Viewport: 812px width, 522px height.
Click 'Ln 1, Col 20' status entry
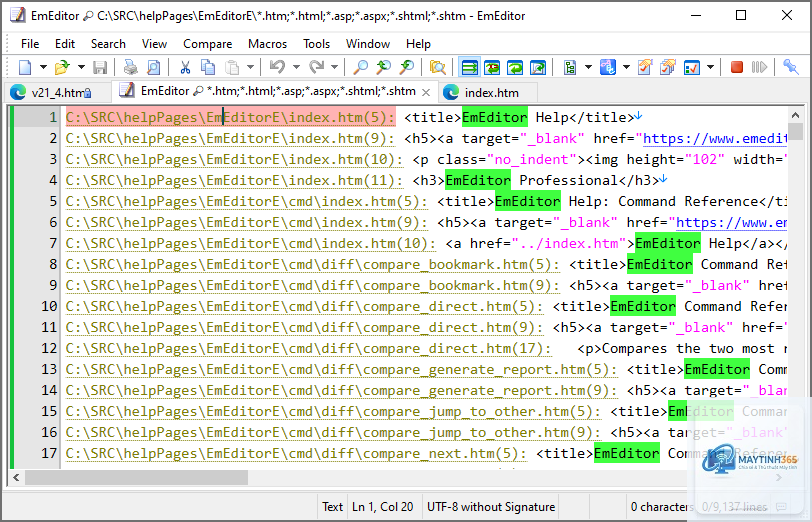(382, 507)
